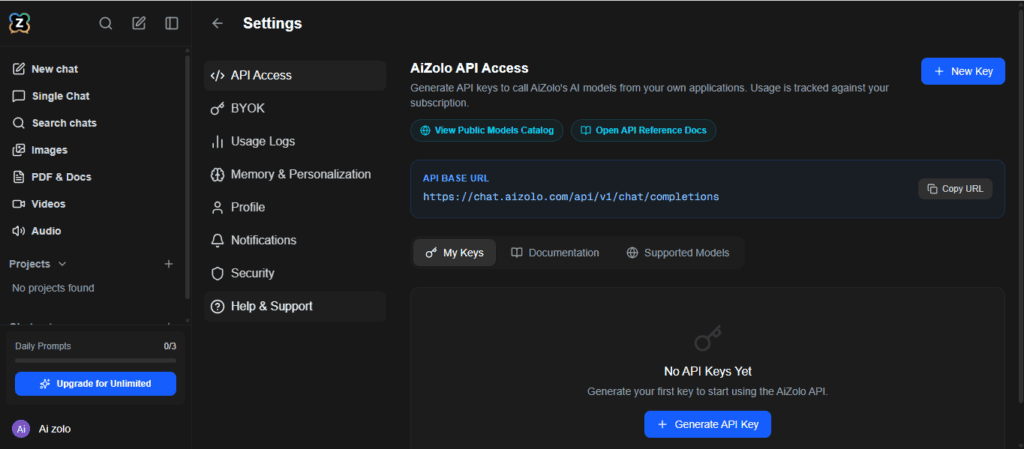1024x449 pixels.
Task: Click the Daily Prompts progress bar
Action: point(95,360)
